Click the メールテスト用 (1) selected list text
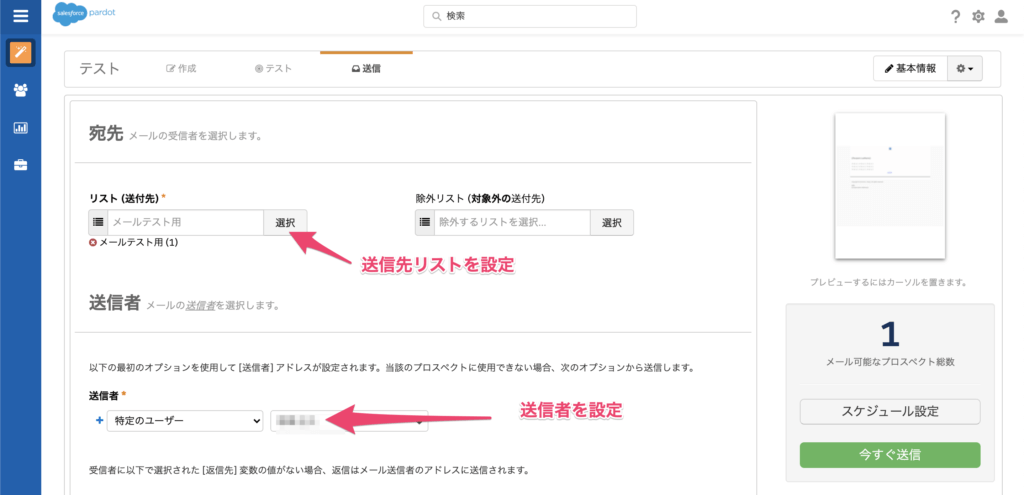 pyautogui.click(x=139, y=242)
